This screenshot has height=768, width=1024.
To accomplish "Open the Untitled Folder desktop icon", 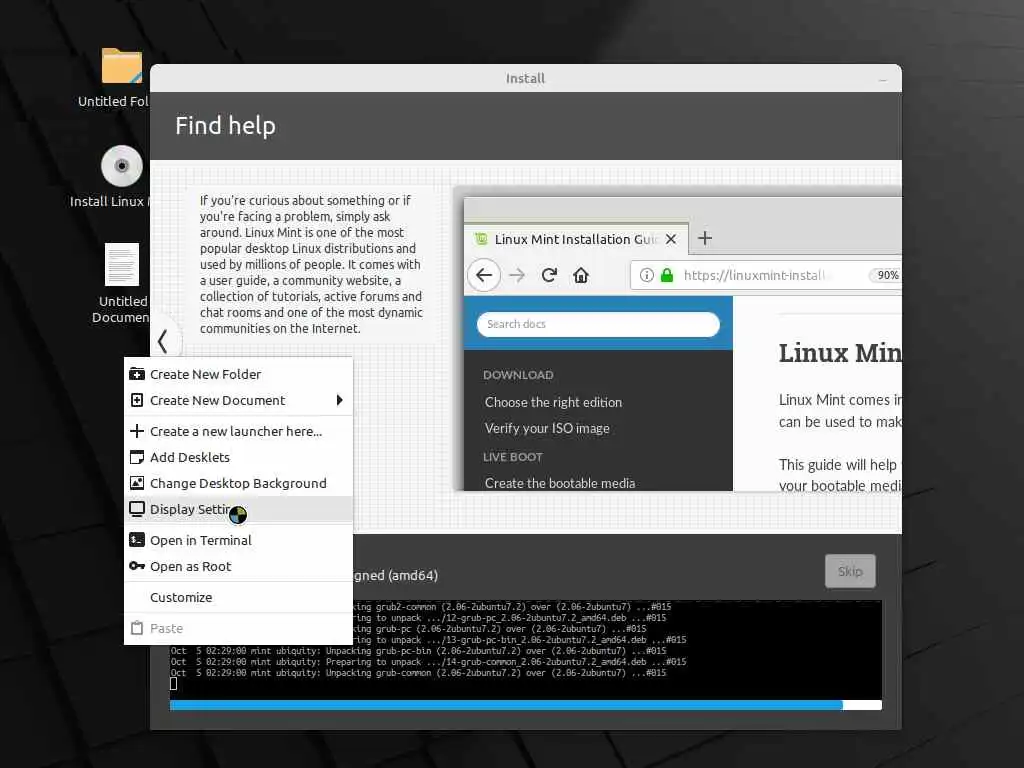I will click(121, 67).
